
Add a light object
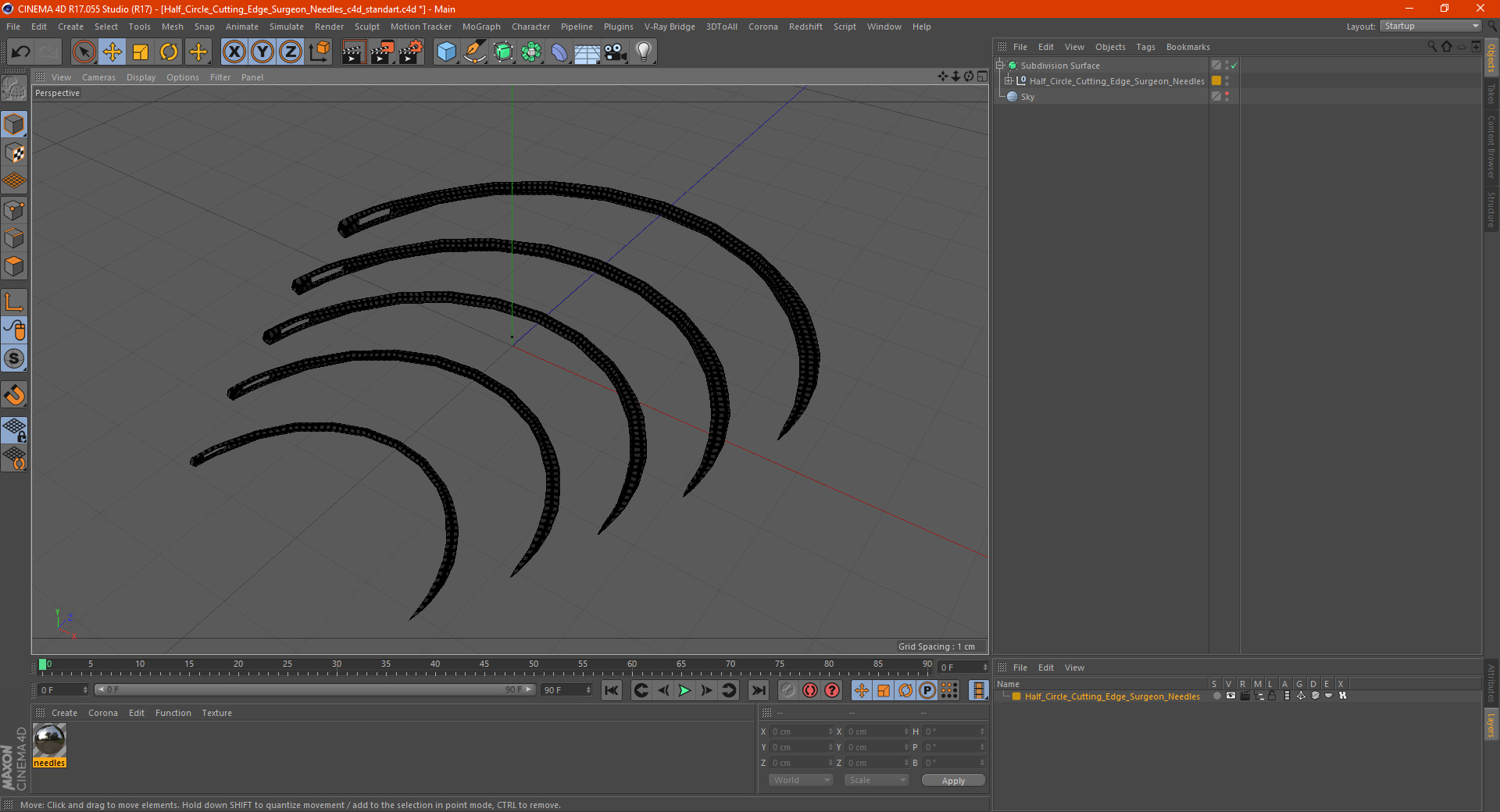pos(644,52)
